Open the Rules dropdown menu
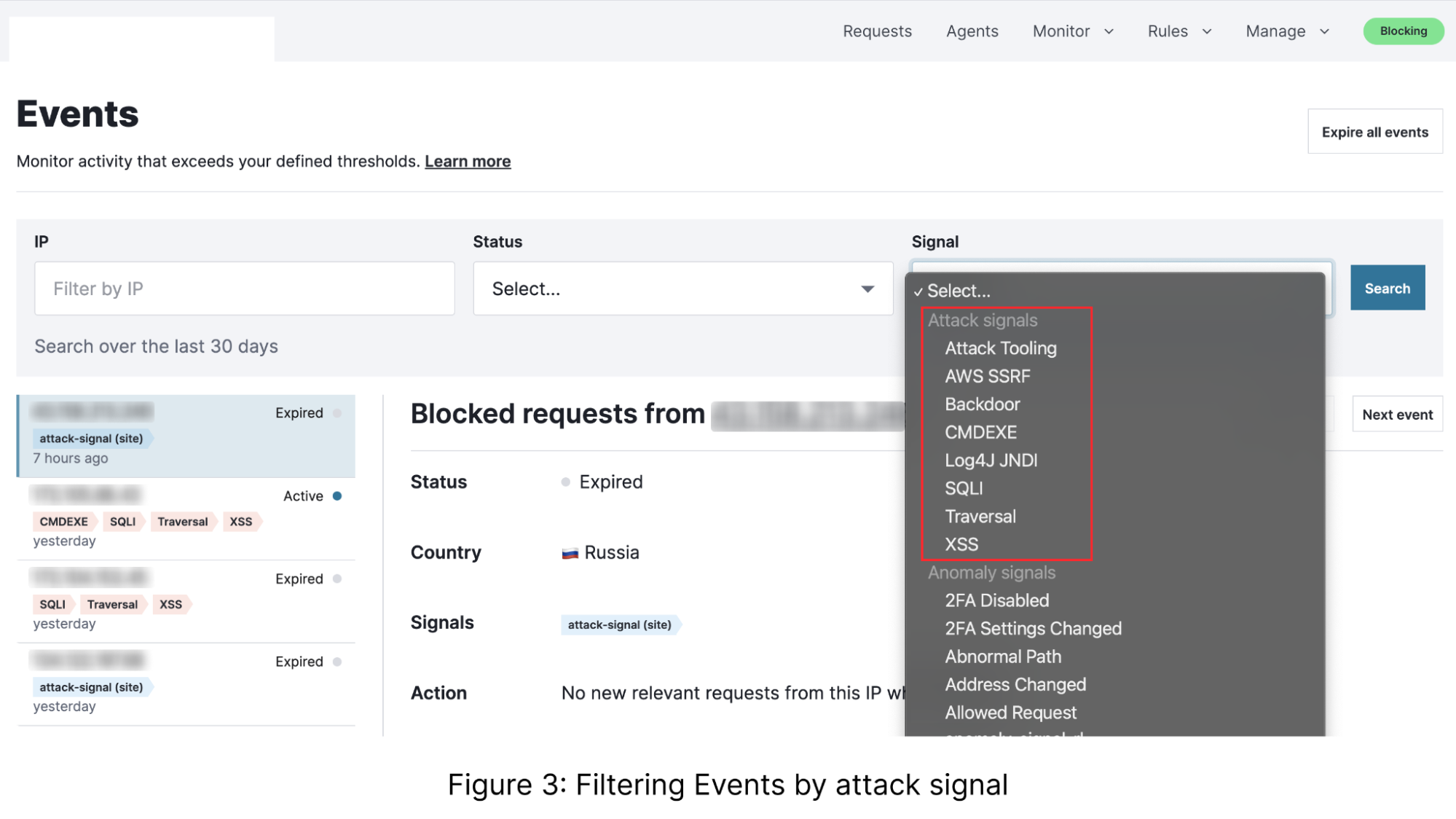 (x=1178, y=31)
